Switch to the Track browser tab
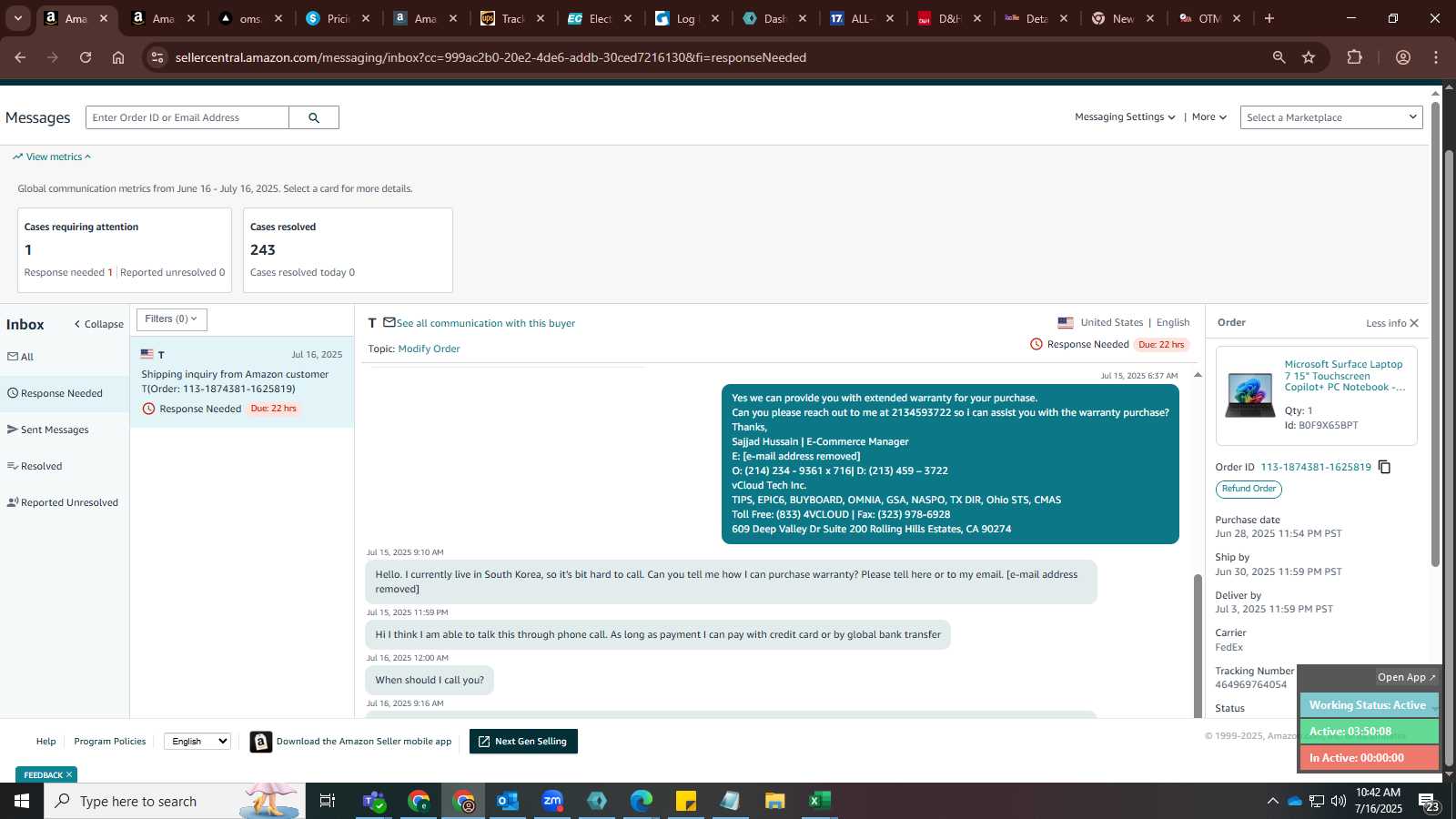This screenshot has height=819, width=1456. point(512,18)
